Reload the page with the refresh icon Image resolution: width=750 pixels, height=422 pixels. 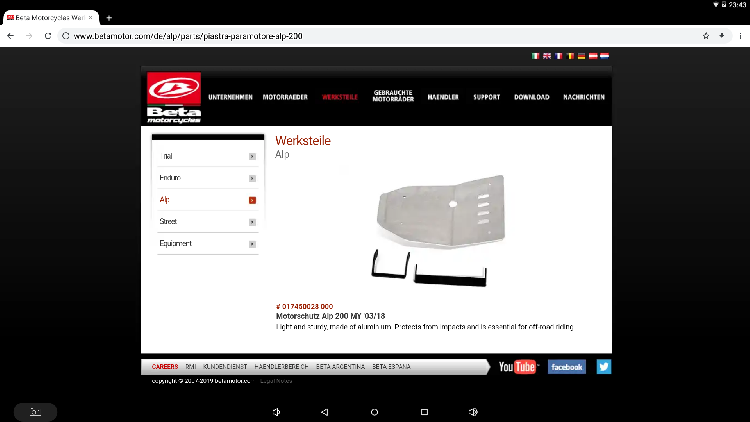(48, 36)
